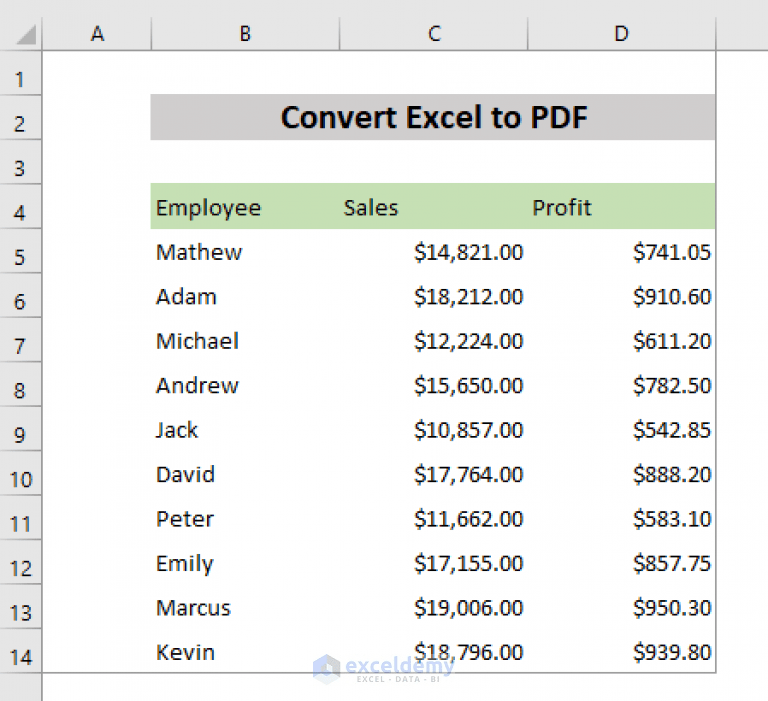This screenshot has width=768, height=701.
Task: Select row 11 header
Action: pyautogui.click(x=21, y=518)
